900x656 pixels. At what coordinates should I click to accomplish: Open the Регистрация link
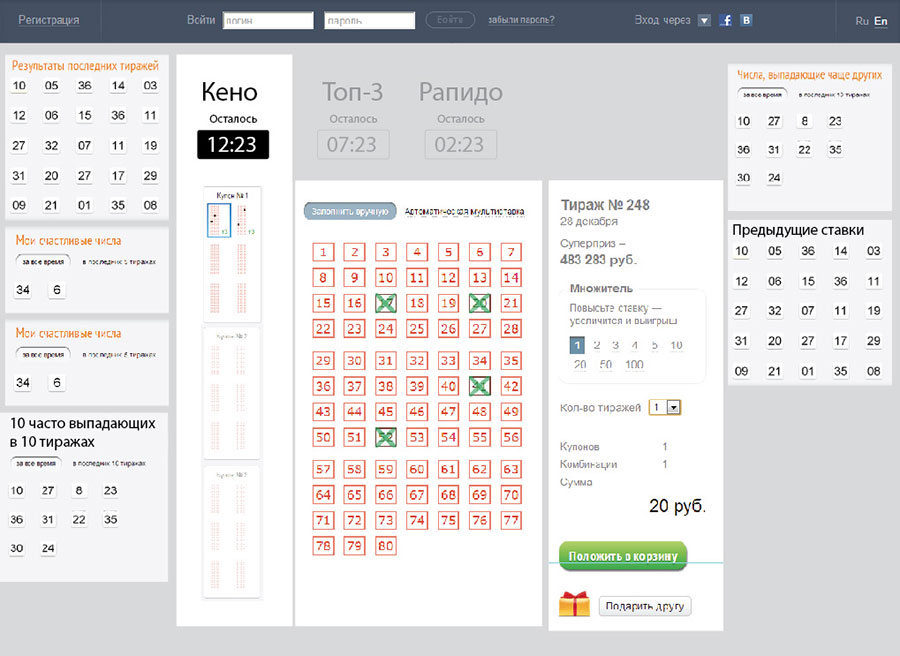click(x=48, y=20)
